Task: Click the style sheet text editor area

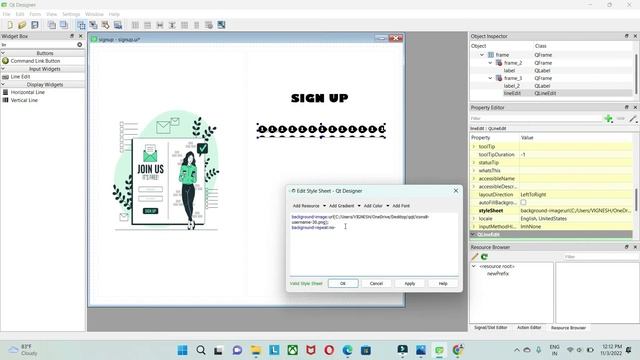Action: pos(374,244)
